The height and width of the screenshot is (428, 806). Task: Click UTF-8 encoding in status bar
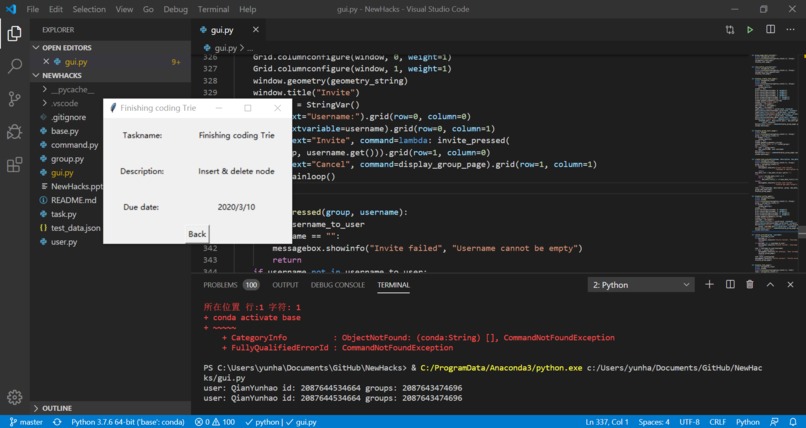coord(689,422)
